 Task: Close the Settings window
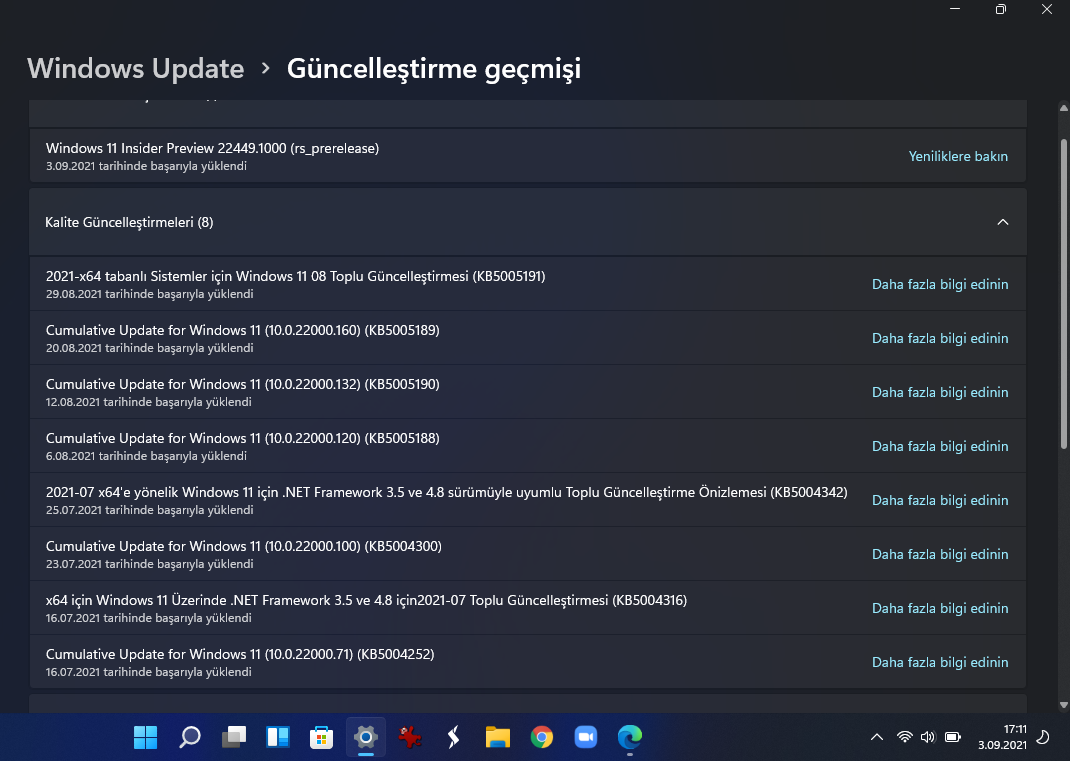coord(1047,9)
